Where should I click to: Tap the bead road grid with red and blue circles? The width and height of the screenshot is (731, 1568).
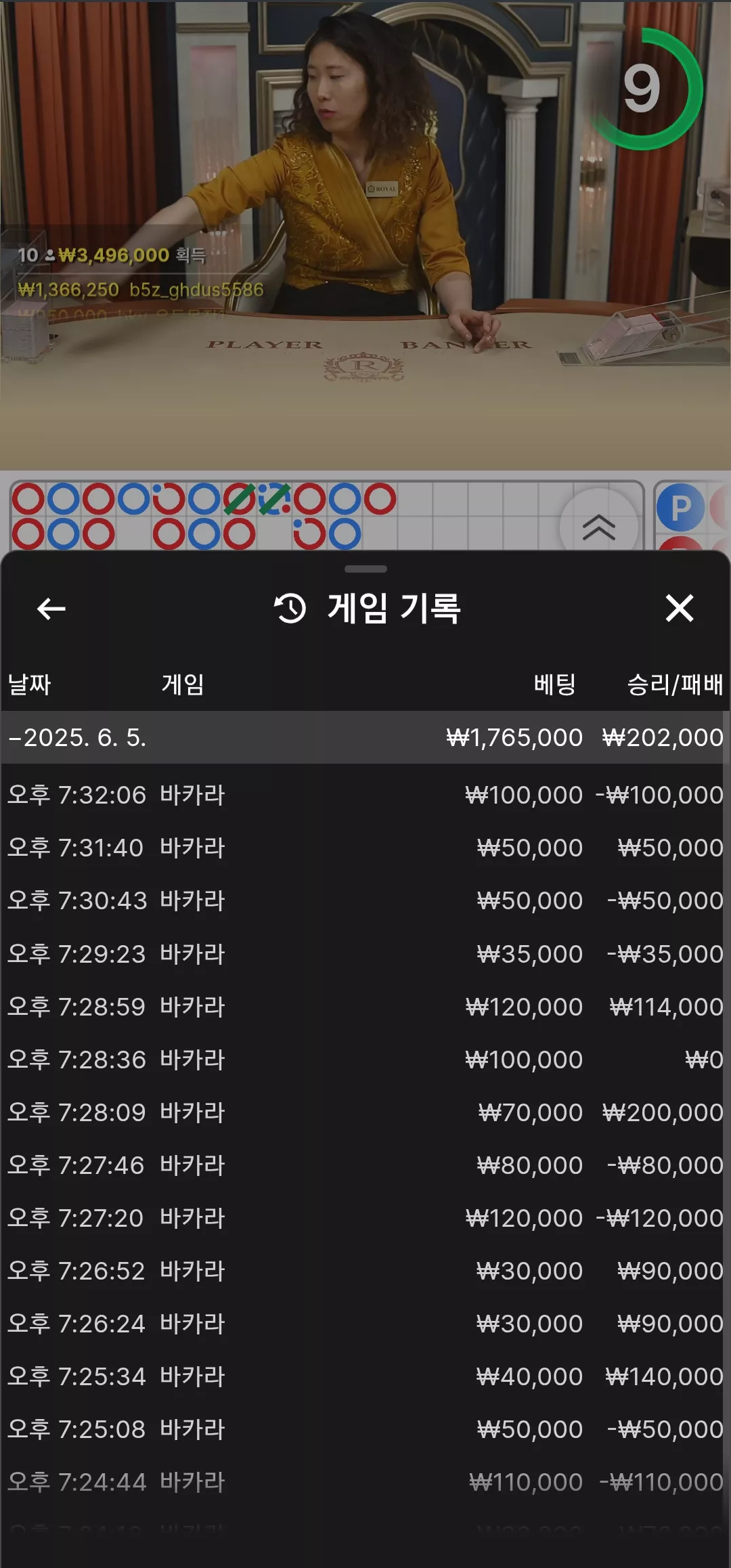tap(326, 516)
